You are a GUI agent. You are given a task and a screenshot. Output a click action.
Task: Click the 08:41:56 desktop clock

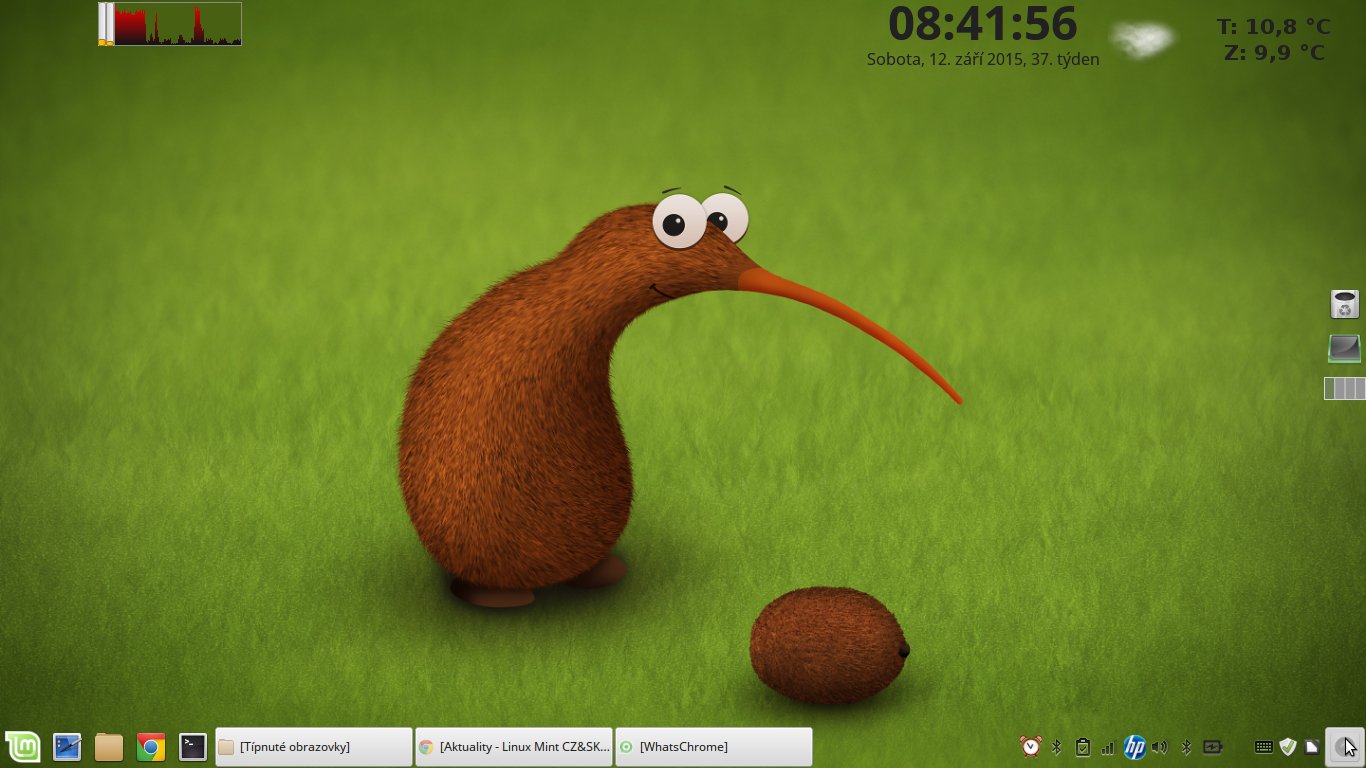(x=983, y=24)
